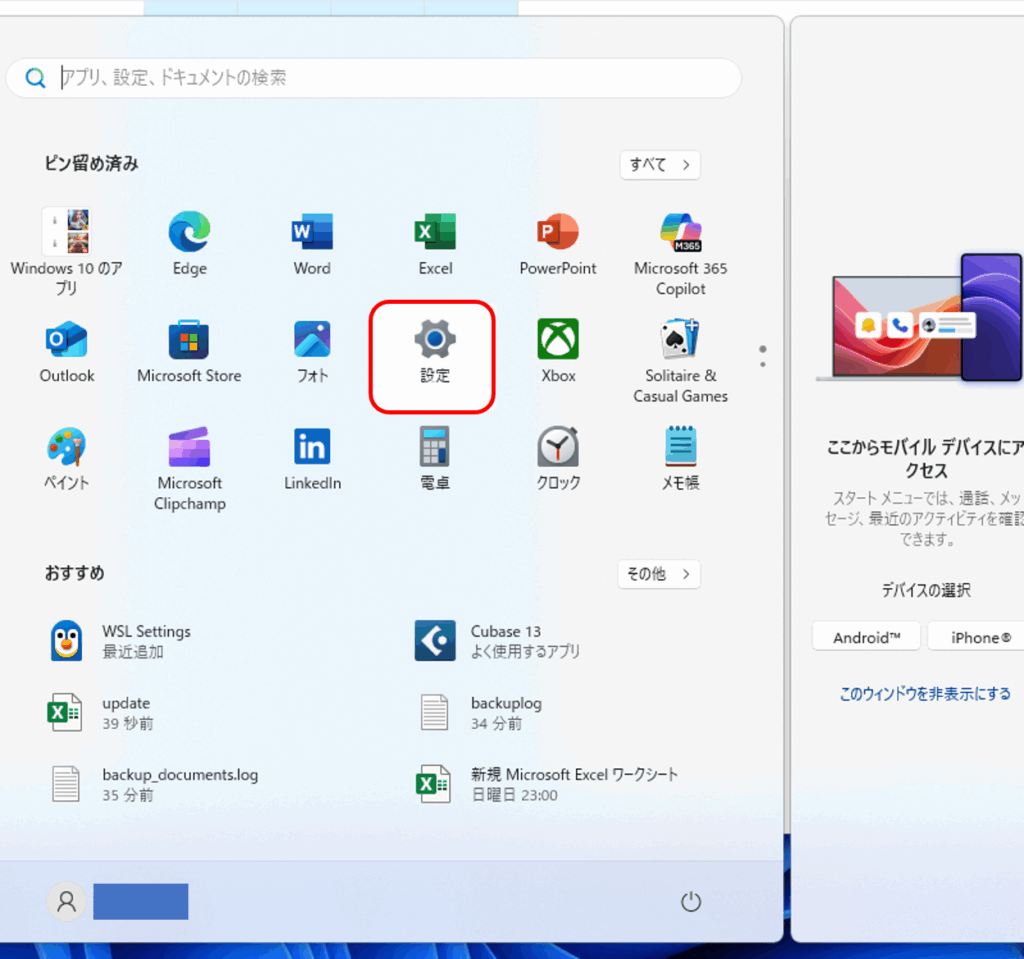Click このウィンドウを非表示にする link
1024x959 pixels.
click(x=924, y=693)
